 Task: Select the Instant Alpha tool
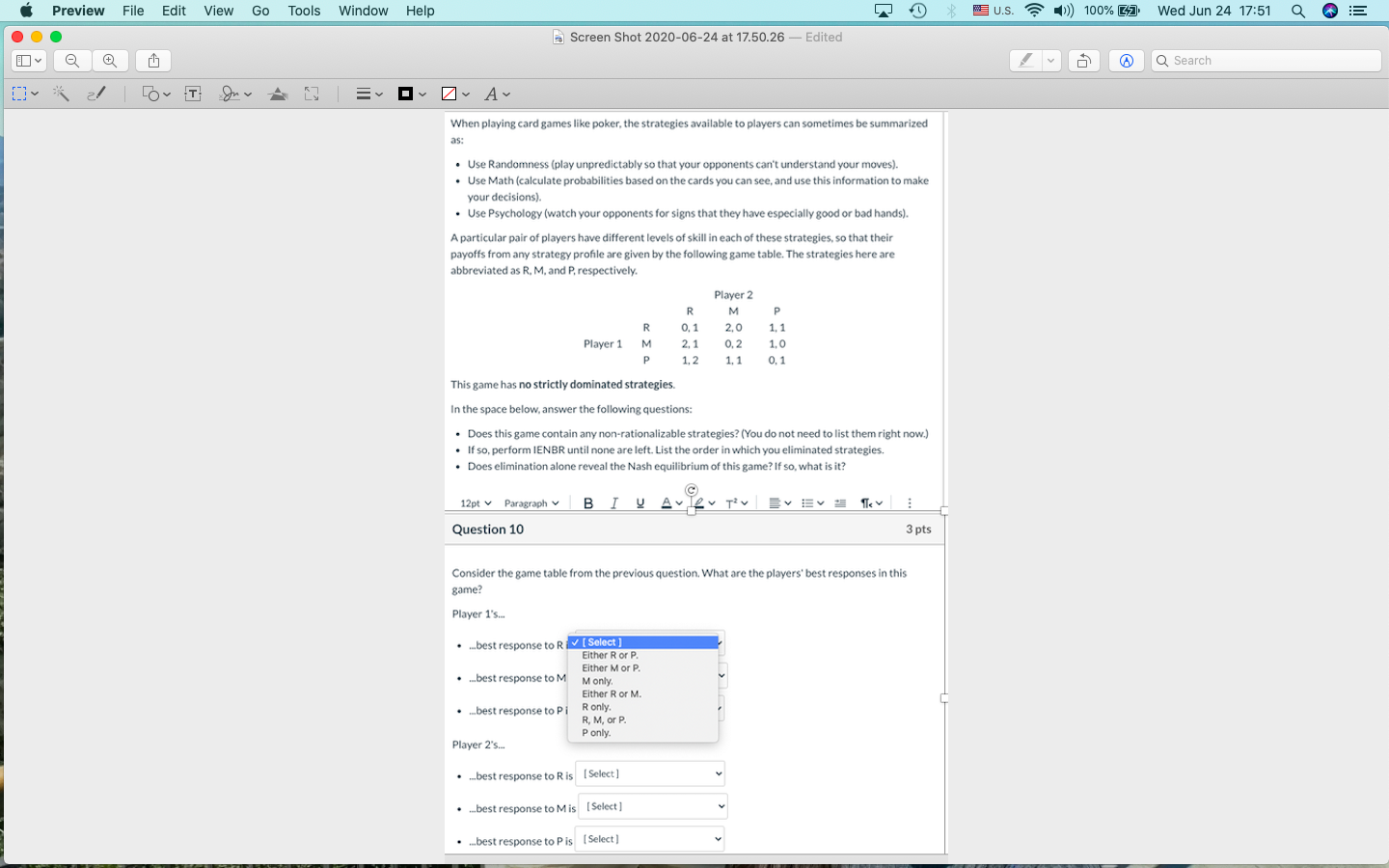(x=60, y=94)
